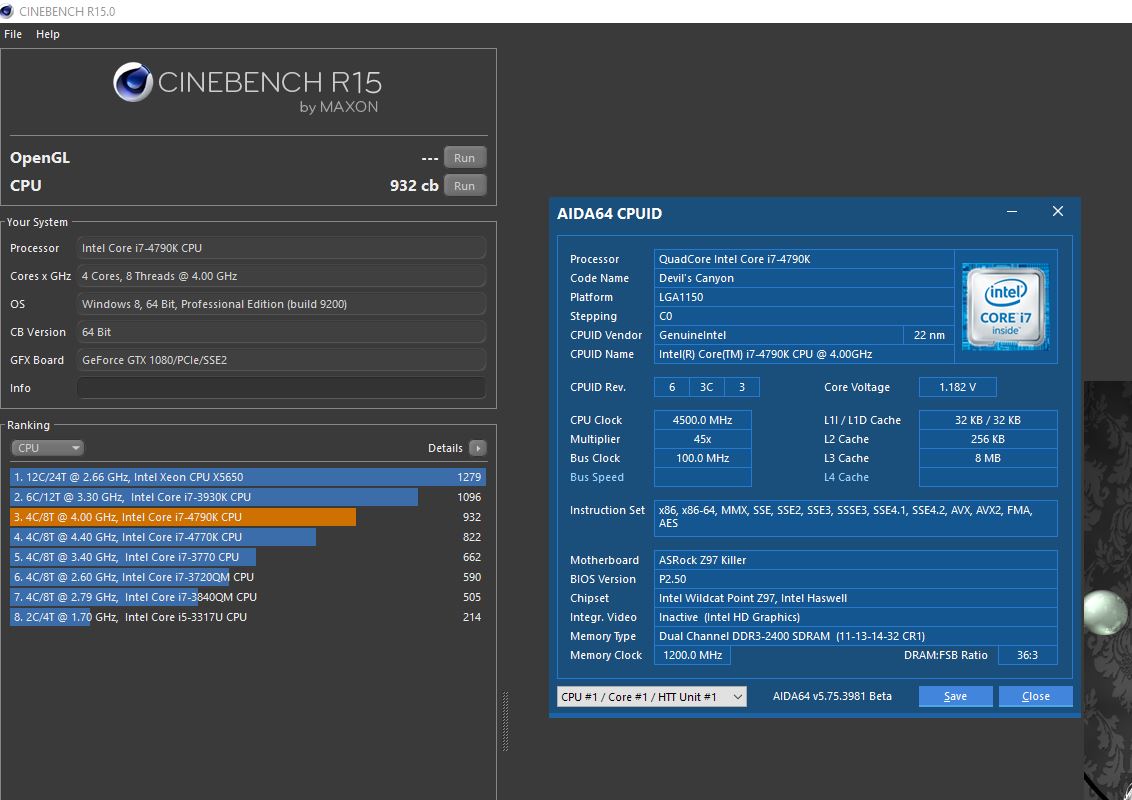Viewport: 1132px width, 800px height.
Task: Select the Intel Core i7-4770K ranking row
Action: [248, 537]
